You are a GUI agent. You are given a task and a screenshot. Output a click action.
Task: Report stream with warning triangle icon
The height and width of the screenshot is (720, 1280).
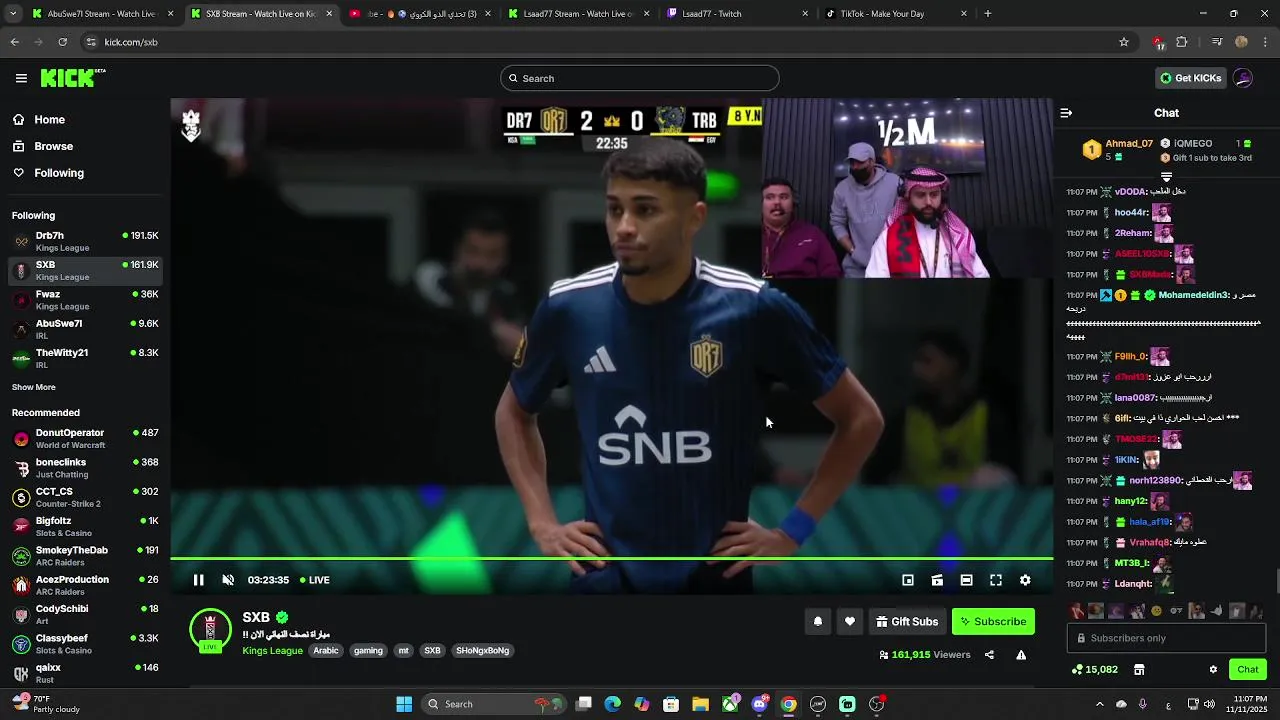click(1021, 655)
